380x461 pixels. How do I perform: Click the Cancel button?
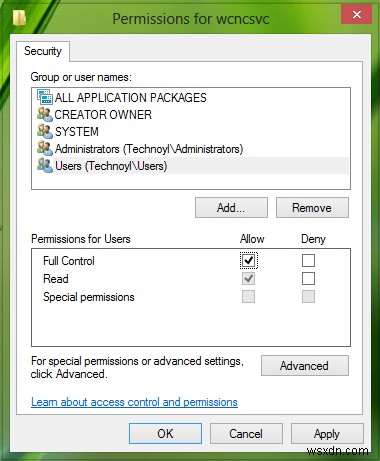tap(246, 434)
